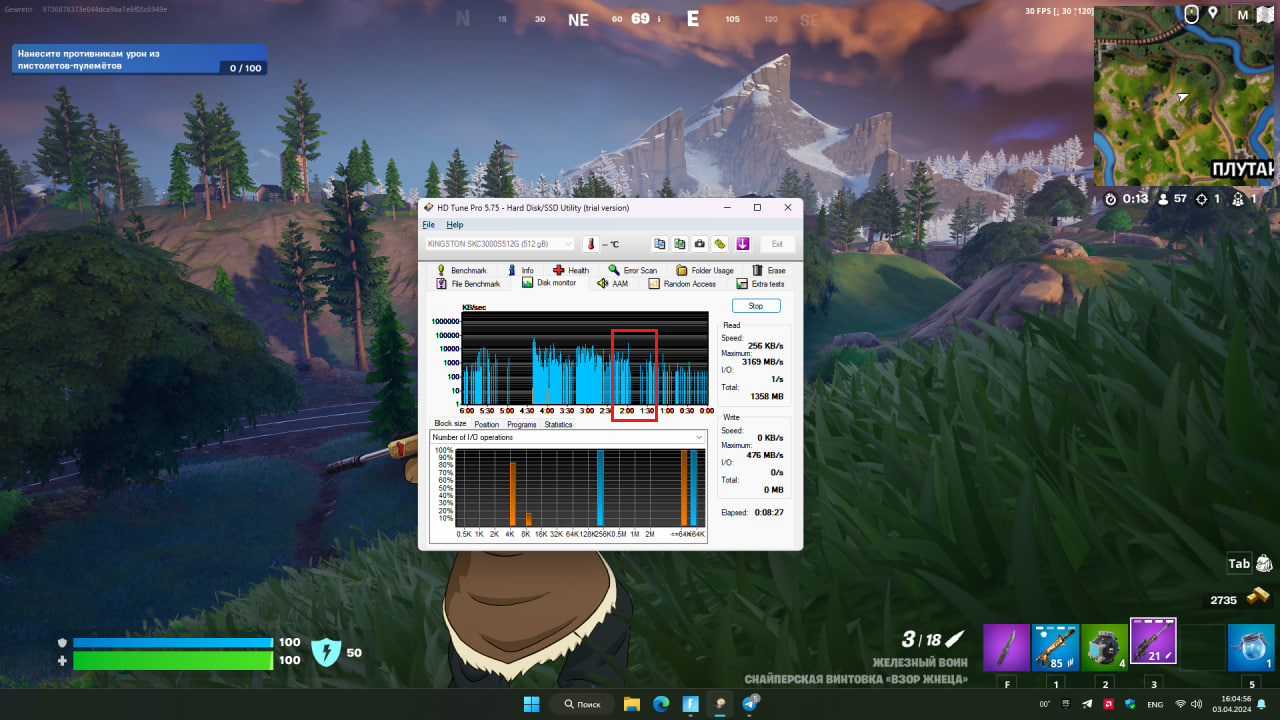Open HD Tune options via the yellow tool icon
The image size is (1280, 720).
(720, 244)
